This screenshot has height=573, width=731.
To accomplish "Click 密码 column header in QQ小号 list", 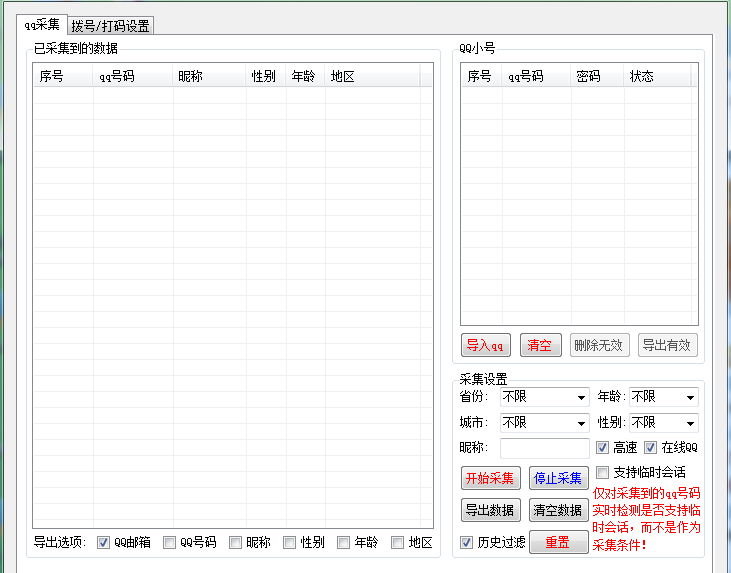I will pos(598,76).
